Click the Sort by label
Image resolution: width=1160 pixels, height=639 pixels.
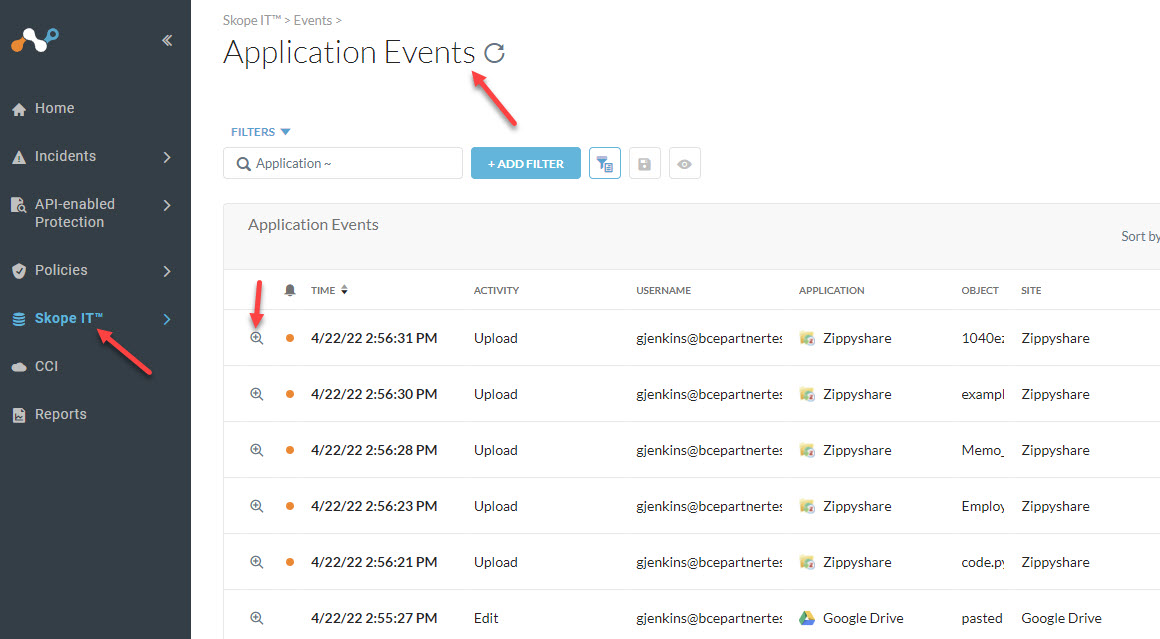(1140, 237)
